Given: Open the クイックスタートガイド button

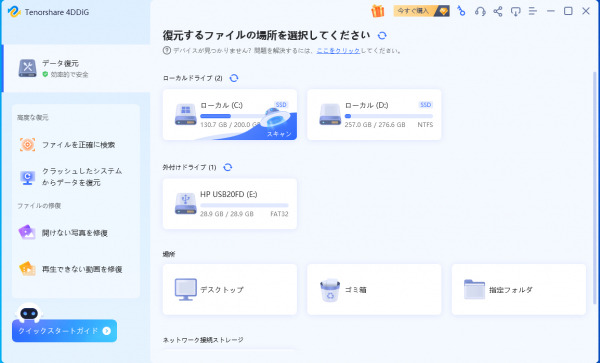Looking at the screenshot, I should point(64,331).
